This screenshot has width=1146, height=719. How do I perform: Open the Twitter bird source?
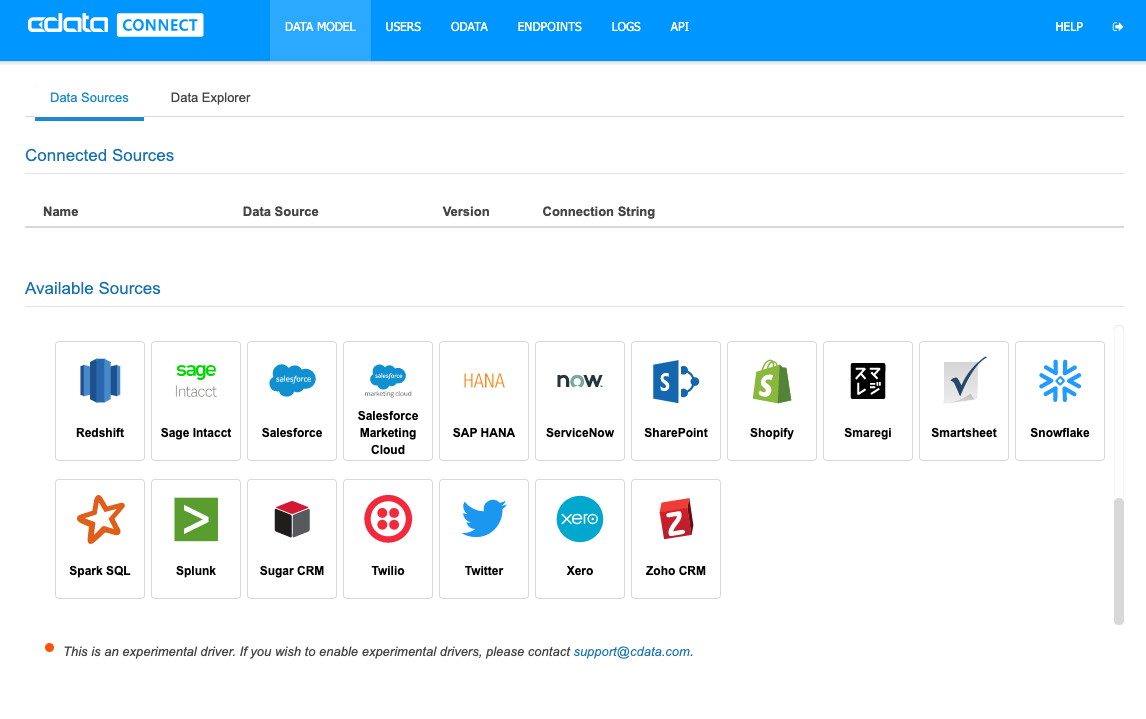point(484,519)
